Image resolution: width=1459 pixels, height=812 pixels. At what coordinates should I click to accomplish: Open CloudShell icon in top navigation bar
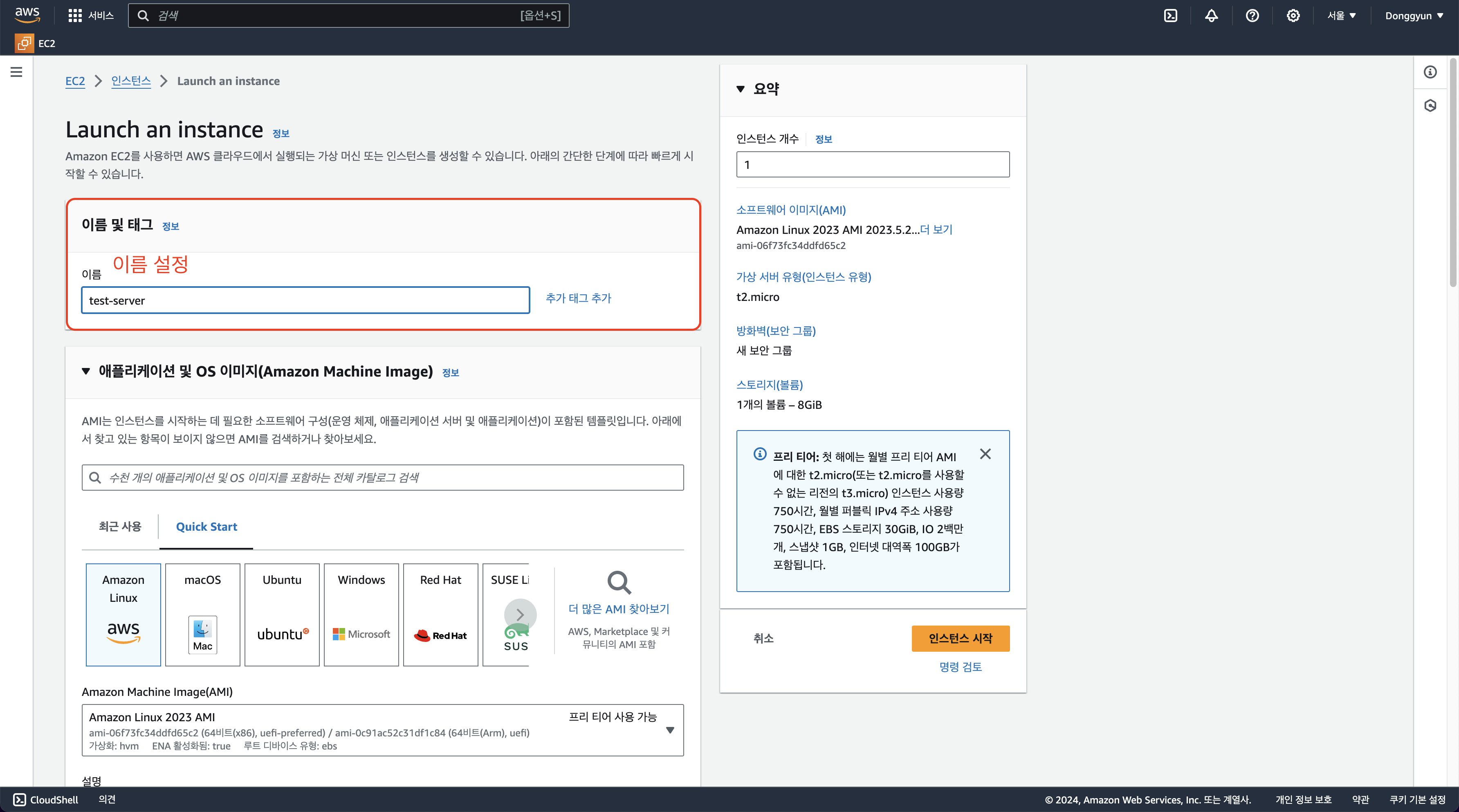pos(1170,15)
